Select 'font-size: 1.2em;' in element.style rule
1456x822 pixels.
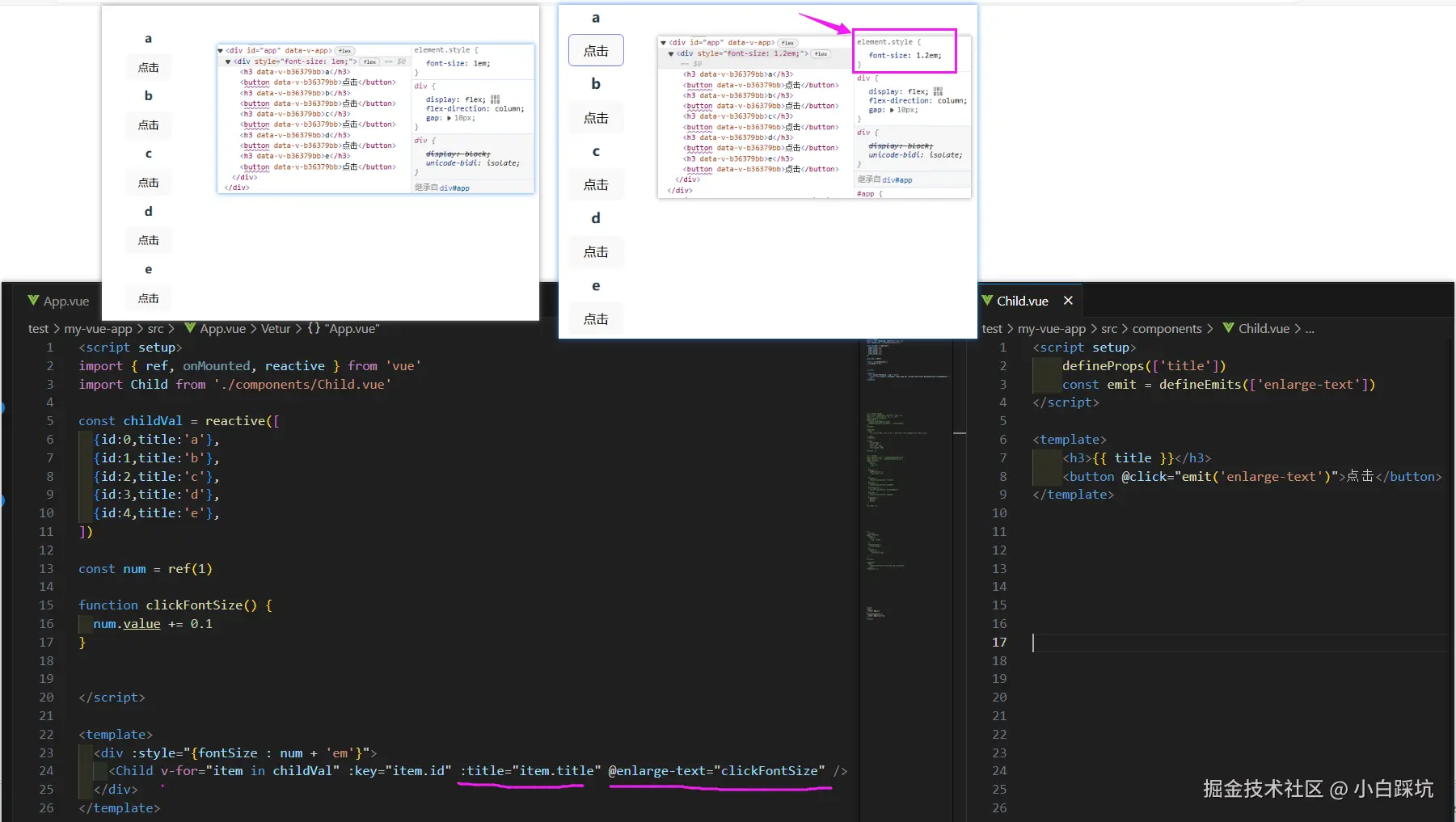click(905, 56)
